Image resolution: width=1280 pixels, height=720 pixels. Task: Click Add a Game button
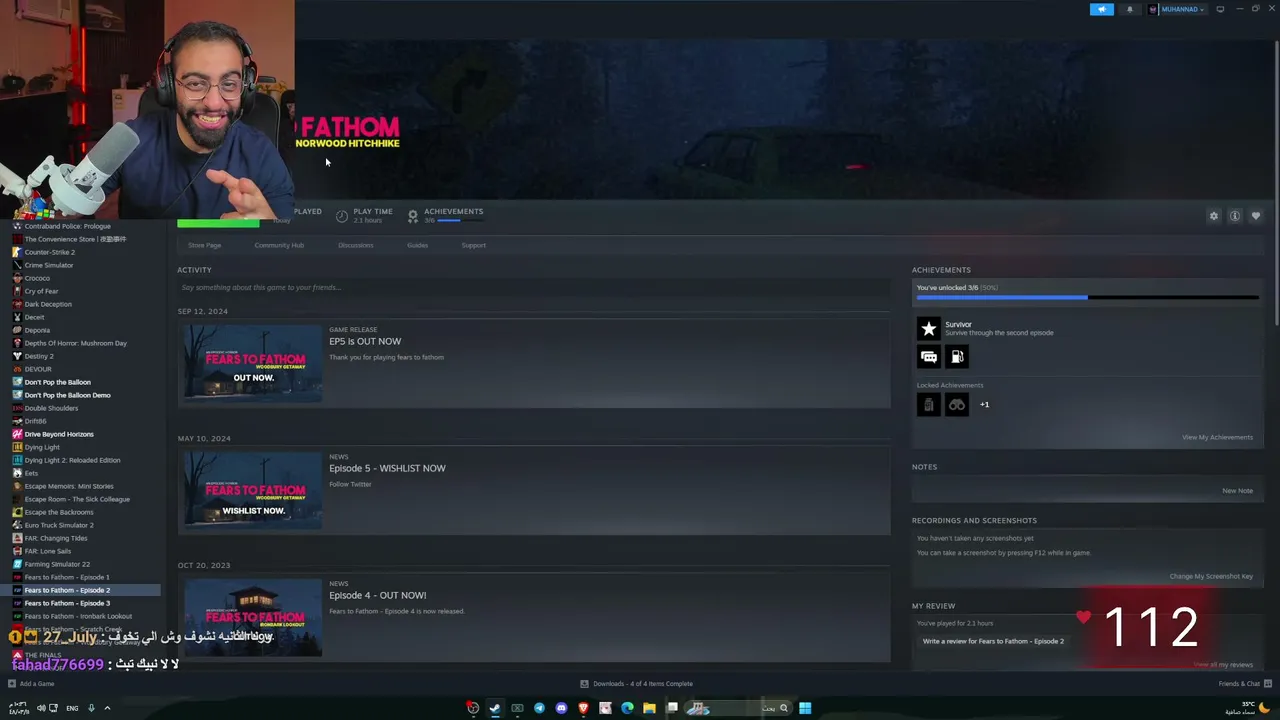(31, 684)
